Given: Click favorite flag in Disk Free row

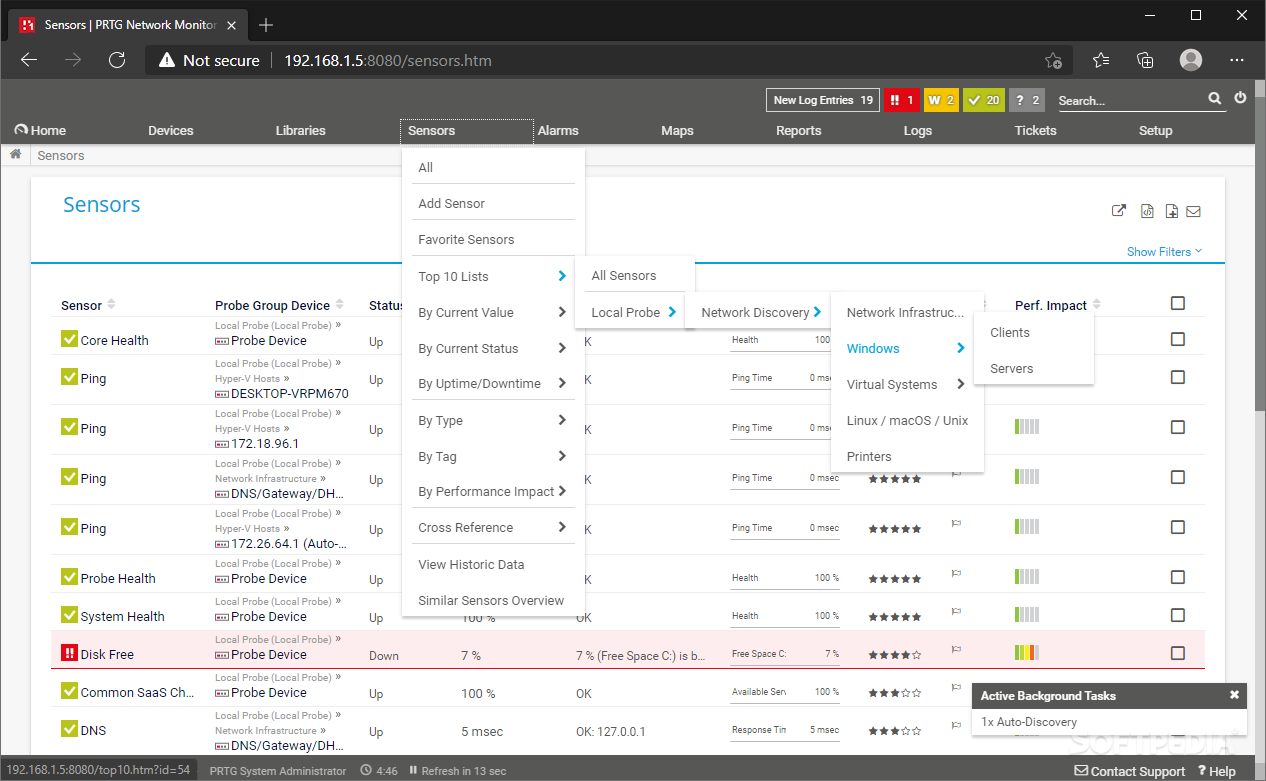Looking at the screenshot, I should (956, 650).
